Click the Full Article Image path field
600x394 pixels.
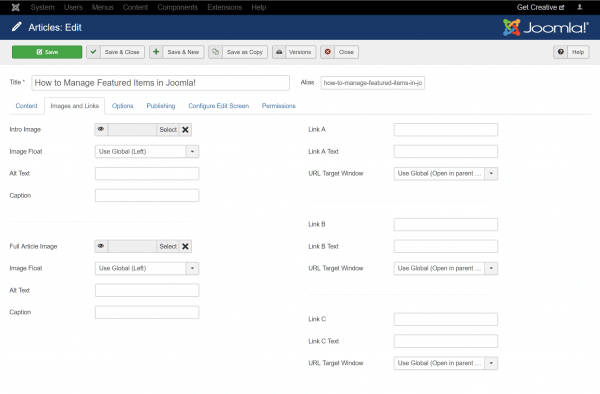coord(132,246)
